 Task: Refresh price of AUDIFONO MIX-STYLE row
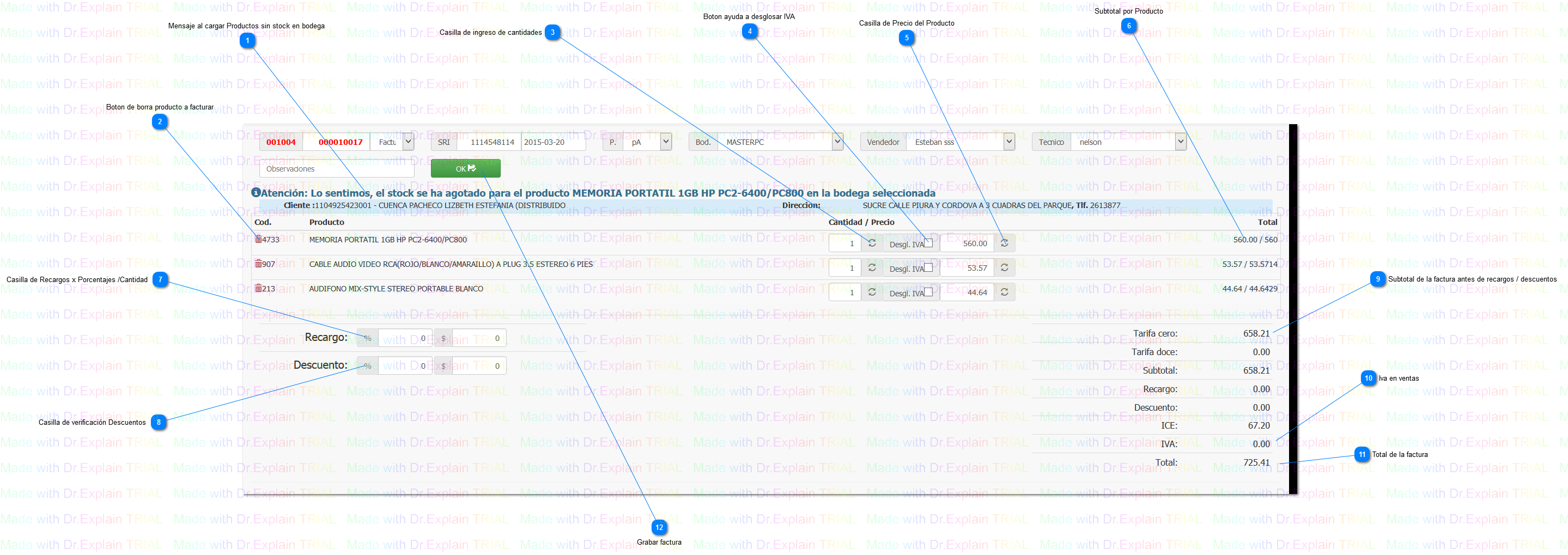(1004, 292)
